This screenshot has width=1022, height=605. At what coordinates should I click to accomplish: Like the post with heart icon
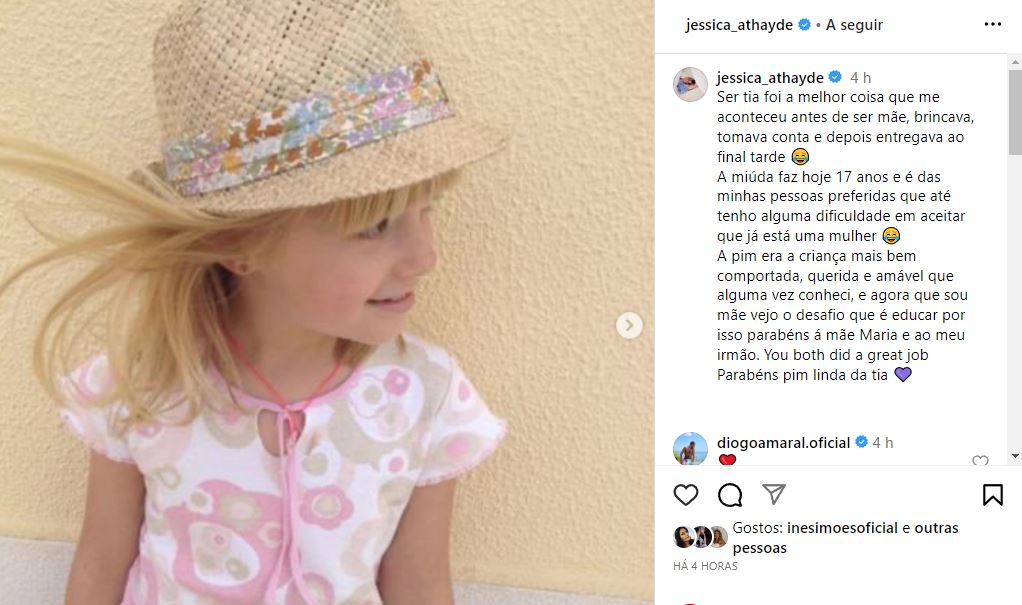coord(686,495)
